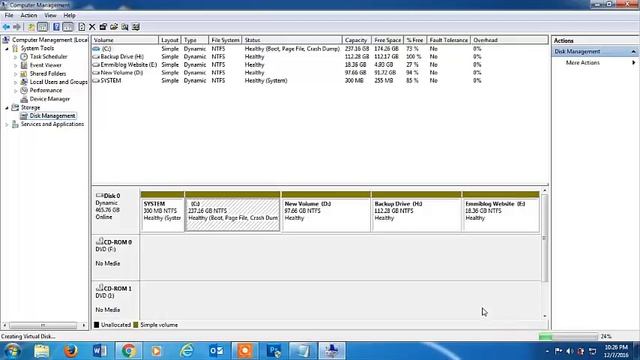Sort by the Free Space column header
Viewport: 640px width, 360px height.
387,40
